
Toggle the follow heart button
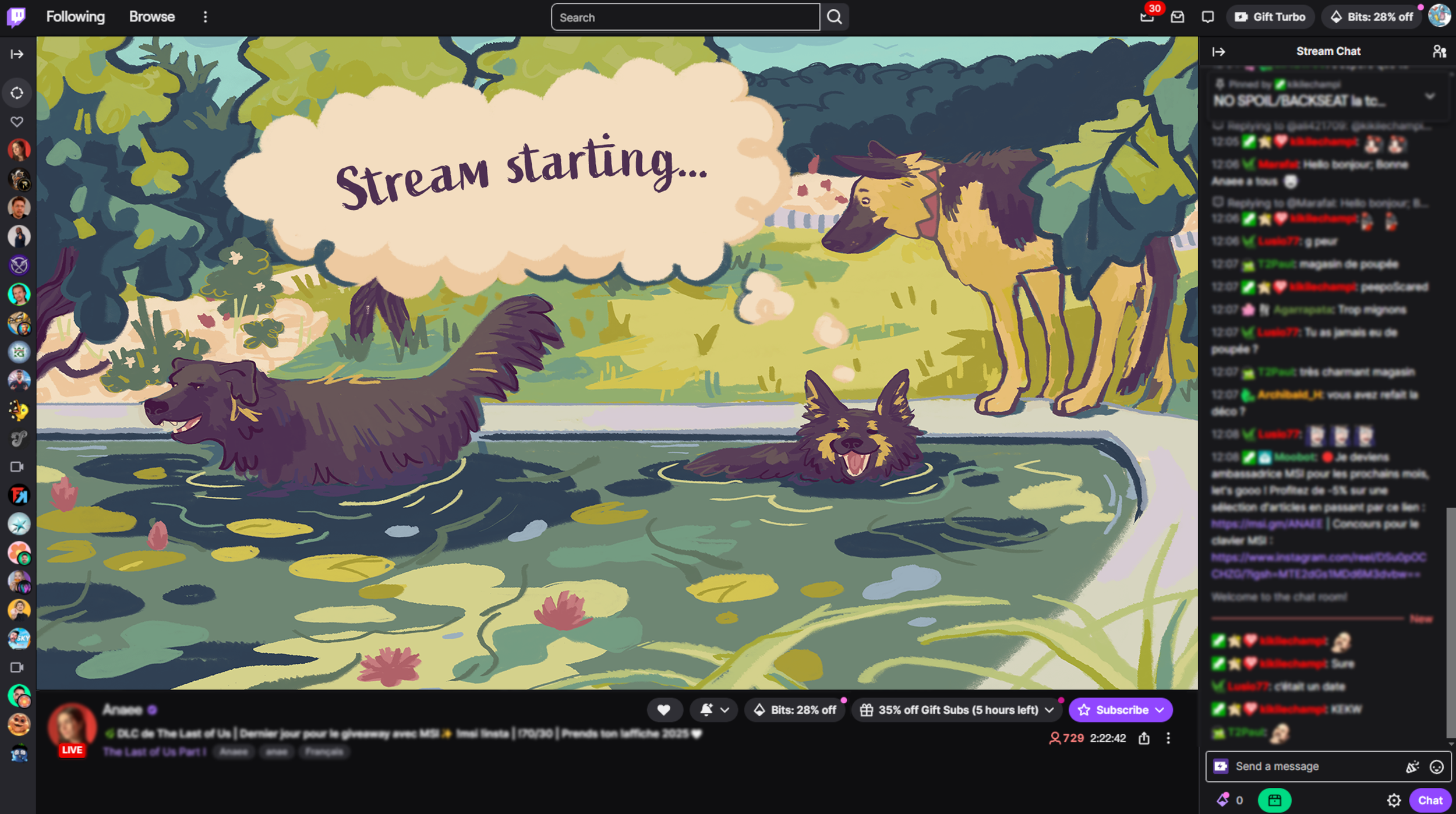[x=663, y=710]
